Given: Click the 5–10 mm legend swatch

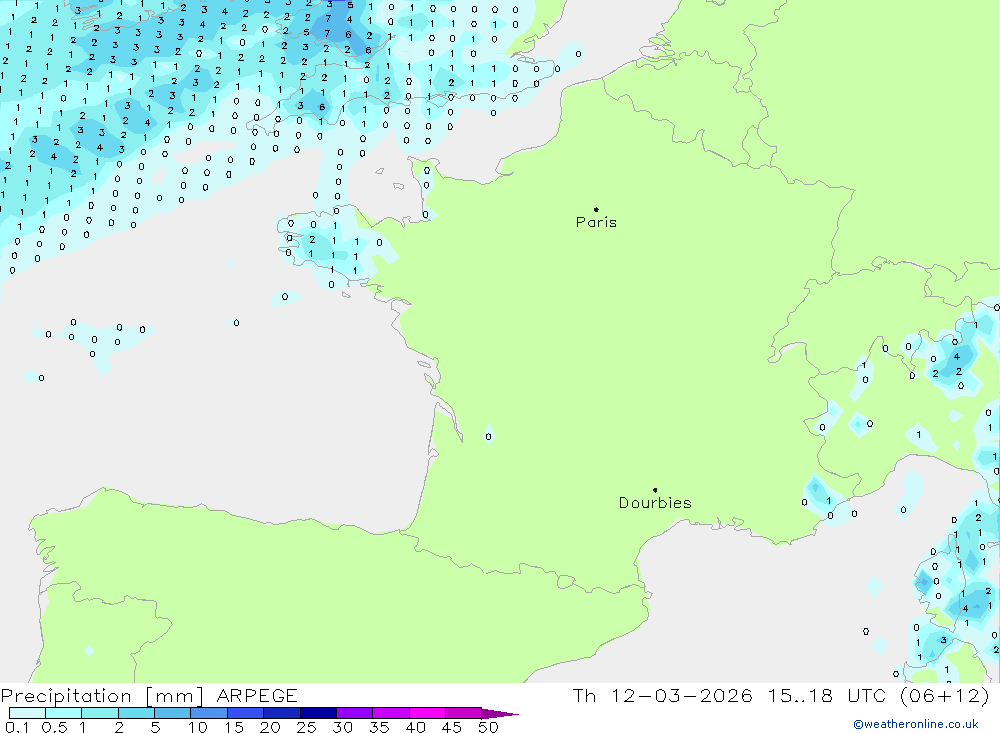Looking at the screenshot, I should click(172, 713).
